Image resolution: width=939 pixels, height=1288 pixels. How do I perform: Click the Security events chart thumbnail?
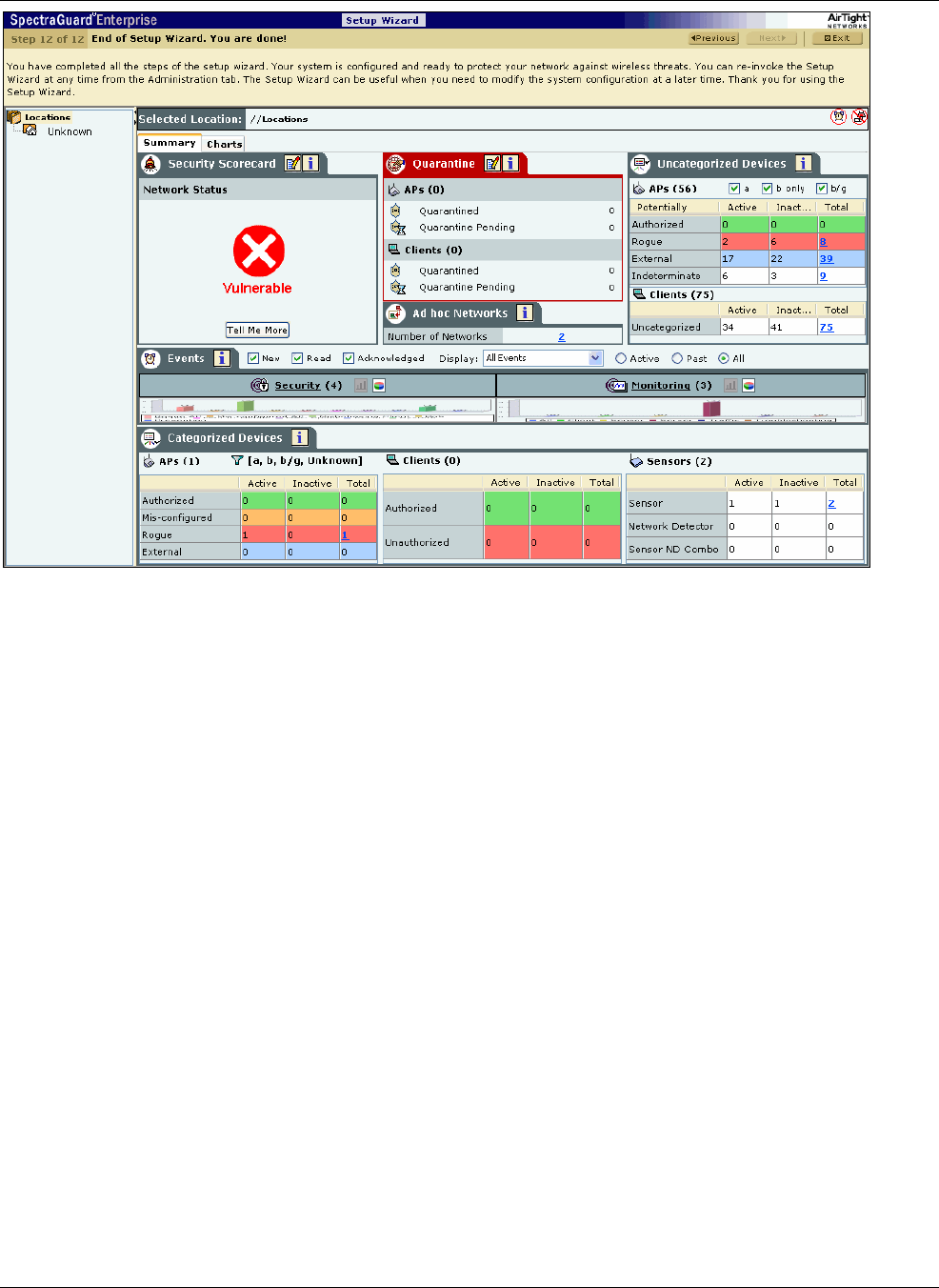point(317,410)
